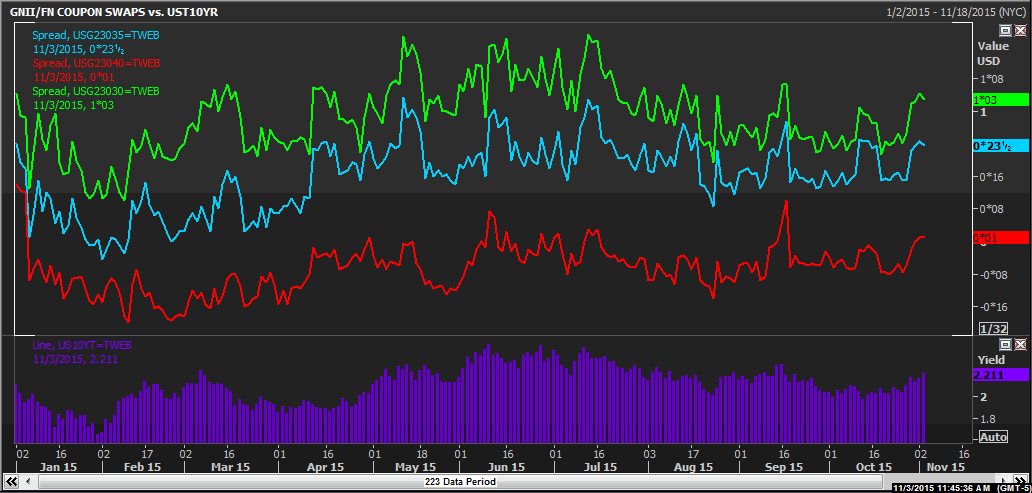Click the cyan 0*23½ value marker
The width and height of the screenshot is (1032, 493).
pos(1000,146)
